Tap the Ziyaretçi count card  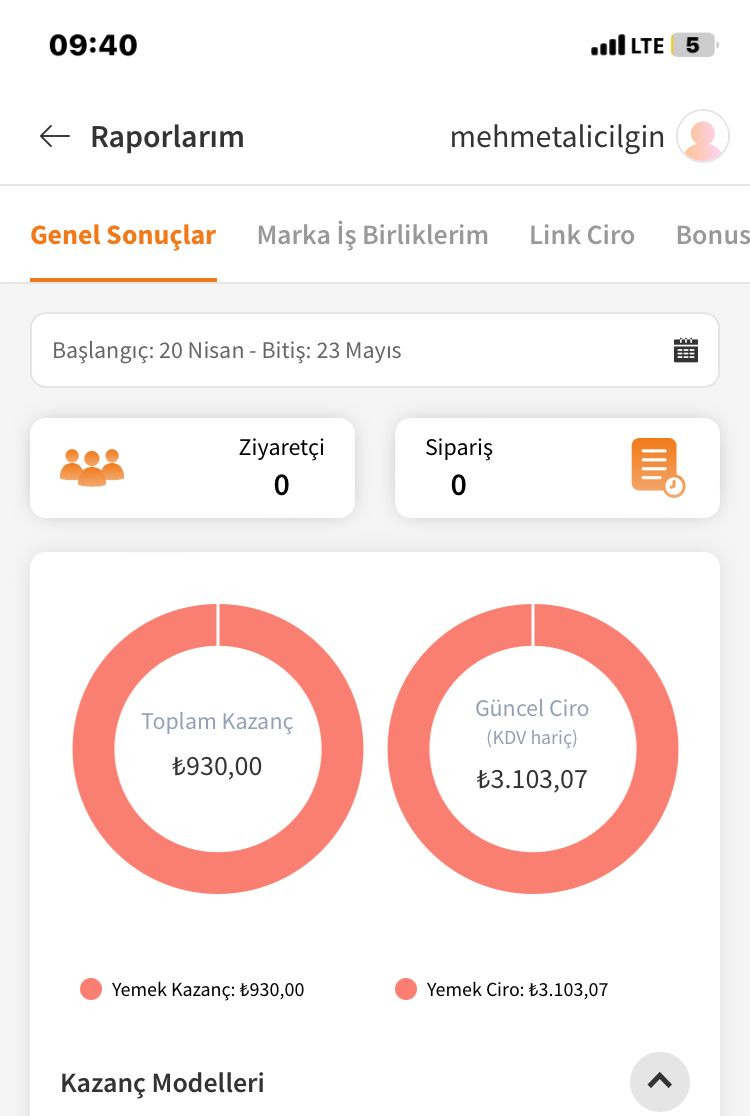[x=192, y=468]
